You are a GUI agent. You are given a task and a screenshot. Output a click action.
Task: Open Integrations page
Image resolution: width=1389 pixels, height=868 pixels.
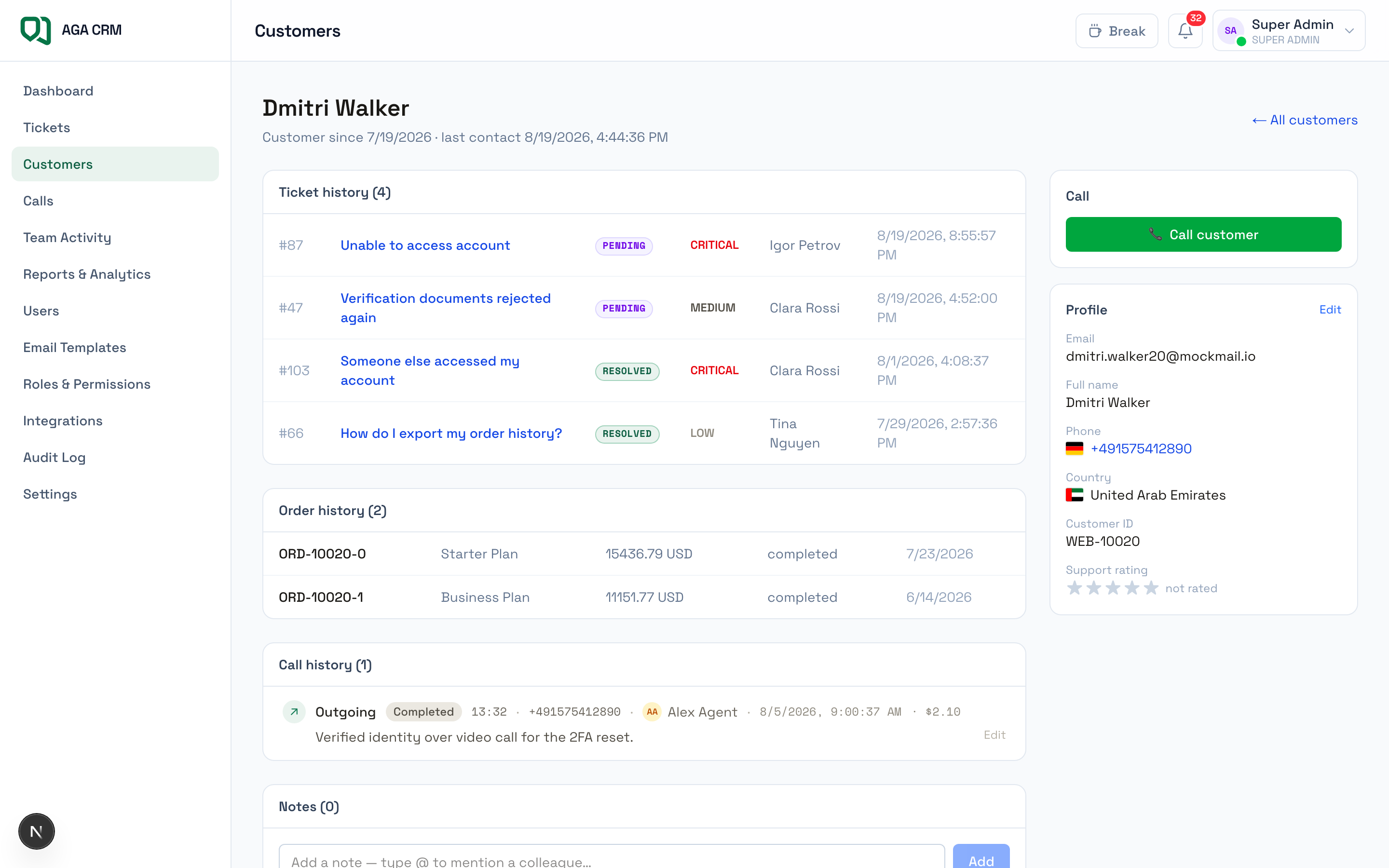click(115, 421)
